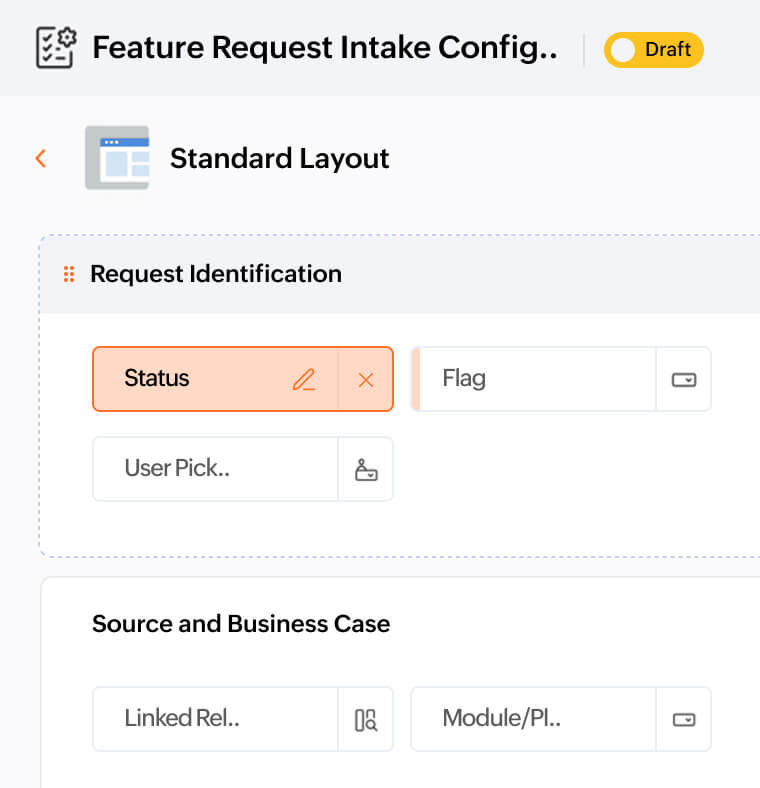Click the Standard Layout title
Screen dimensions: 760x788
(279, 158)
